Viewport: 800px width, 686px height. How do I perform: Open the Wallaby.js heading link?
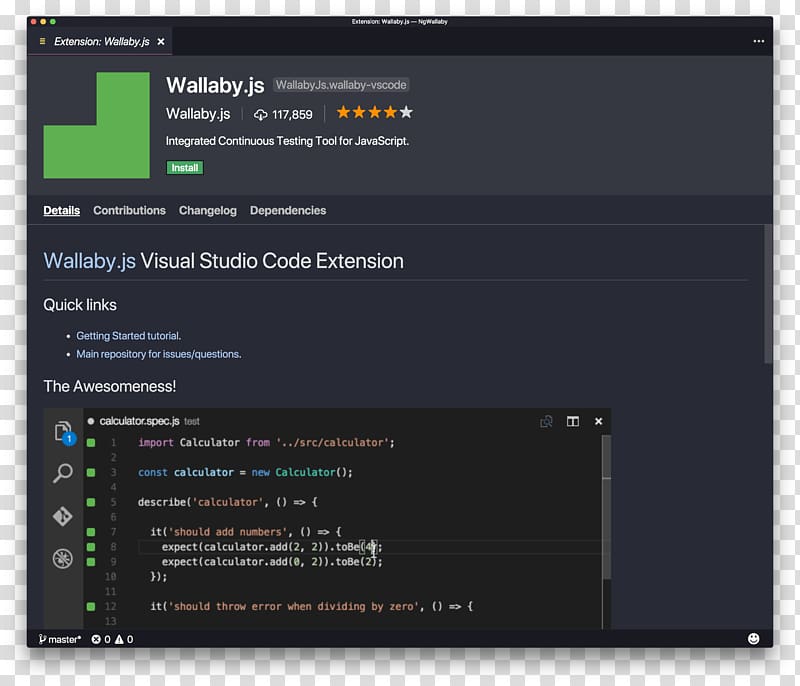click(x=89, y=261)
